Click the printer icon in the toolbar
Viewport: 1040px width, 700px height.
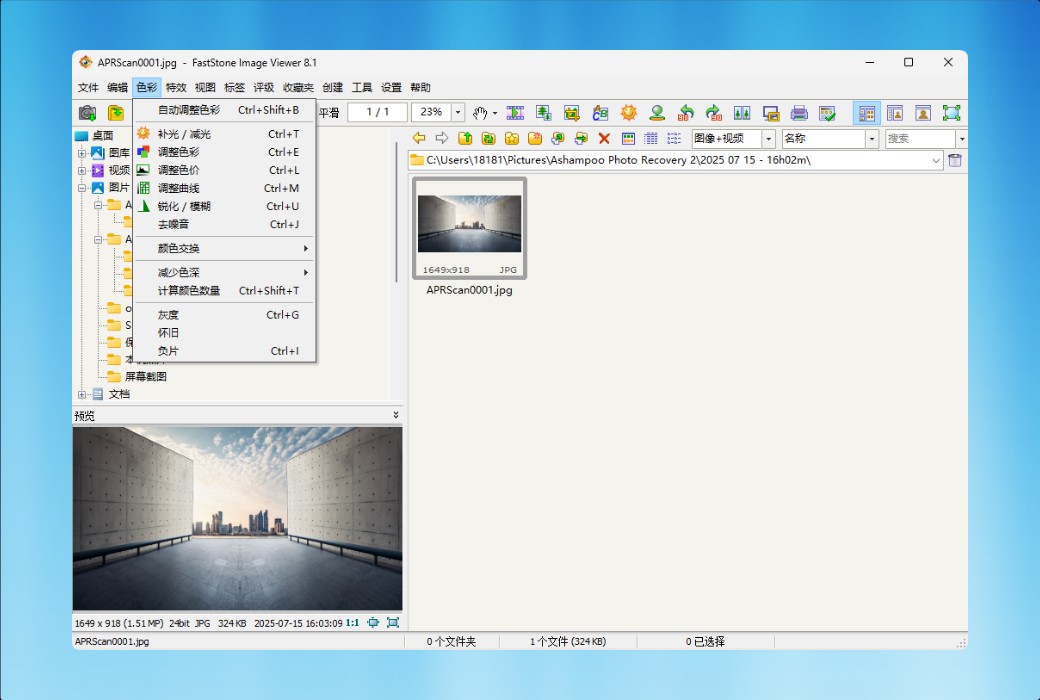pyautogui.click(x=799, y=113)
